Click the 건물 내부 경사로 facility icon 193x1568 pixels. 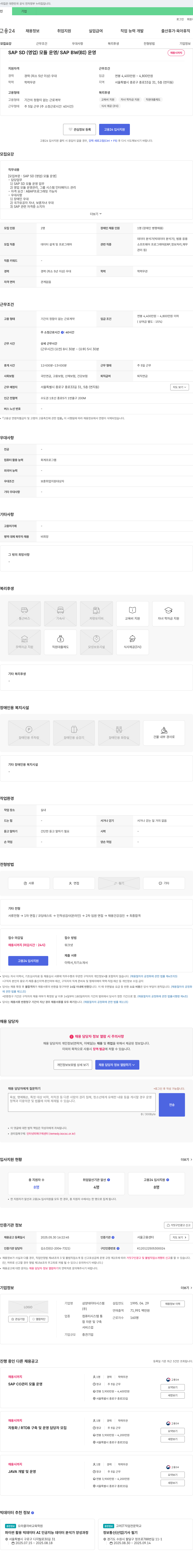(x=164, y=733)
